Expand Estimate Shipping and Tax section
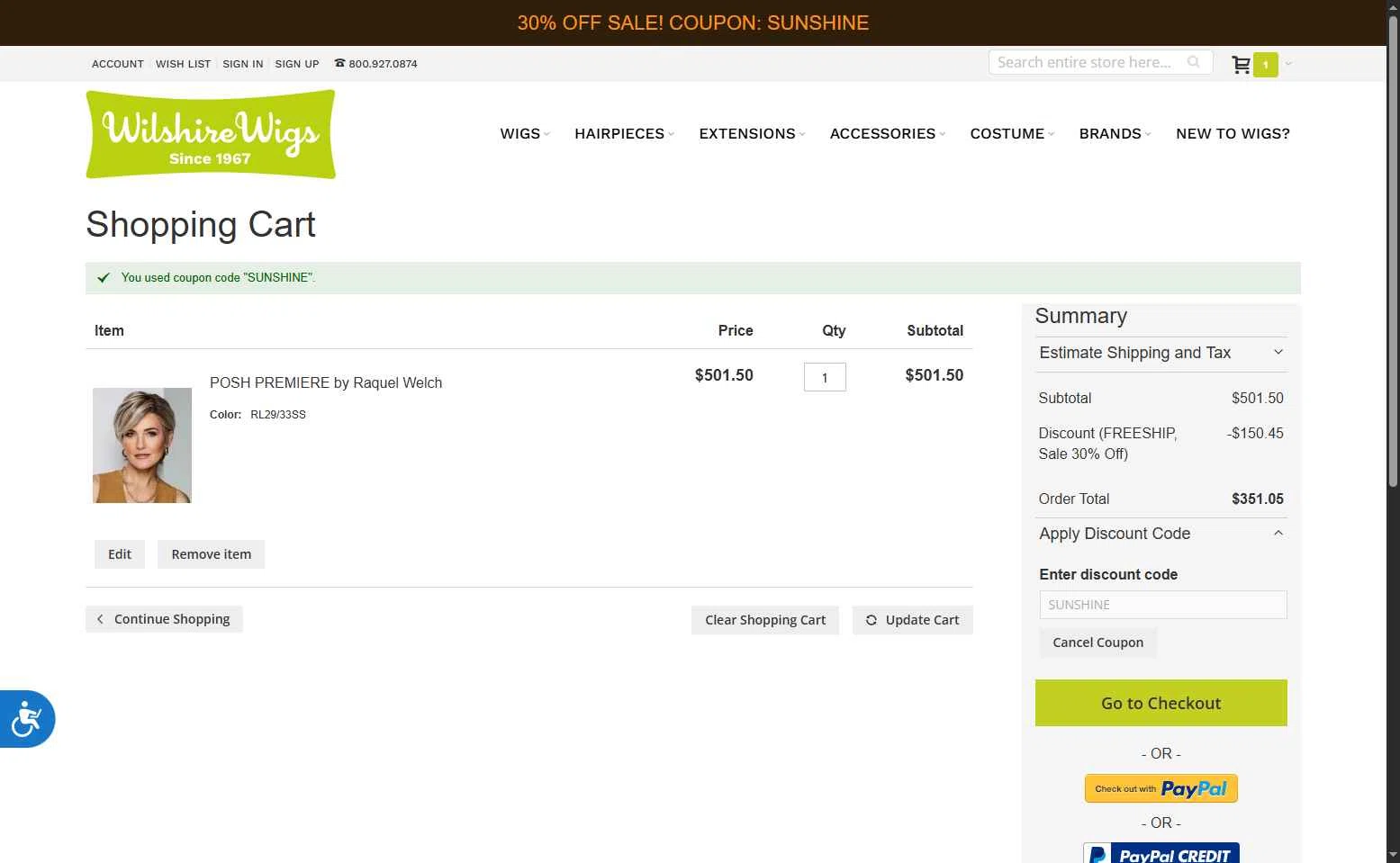The height and width of the screenshot is (863, 1400). [x=1161, y=353]
